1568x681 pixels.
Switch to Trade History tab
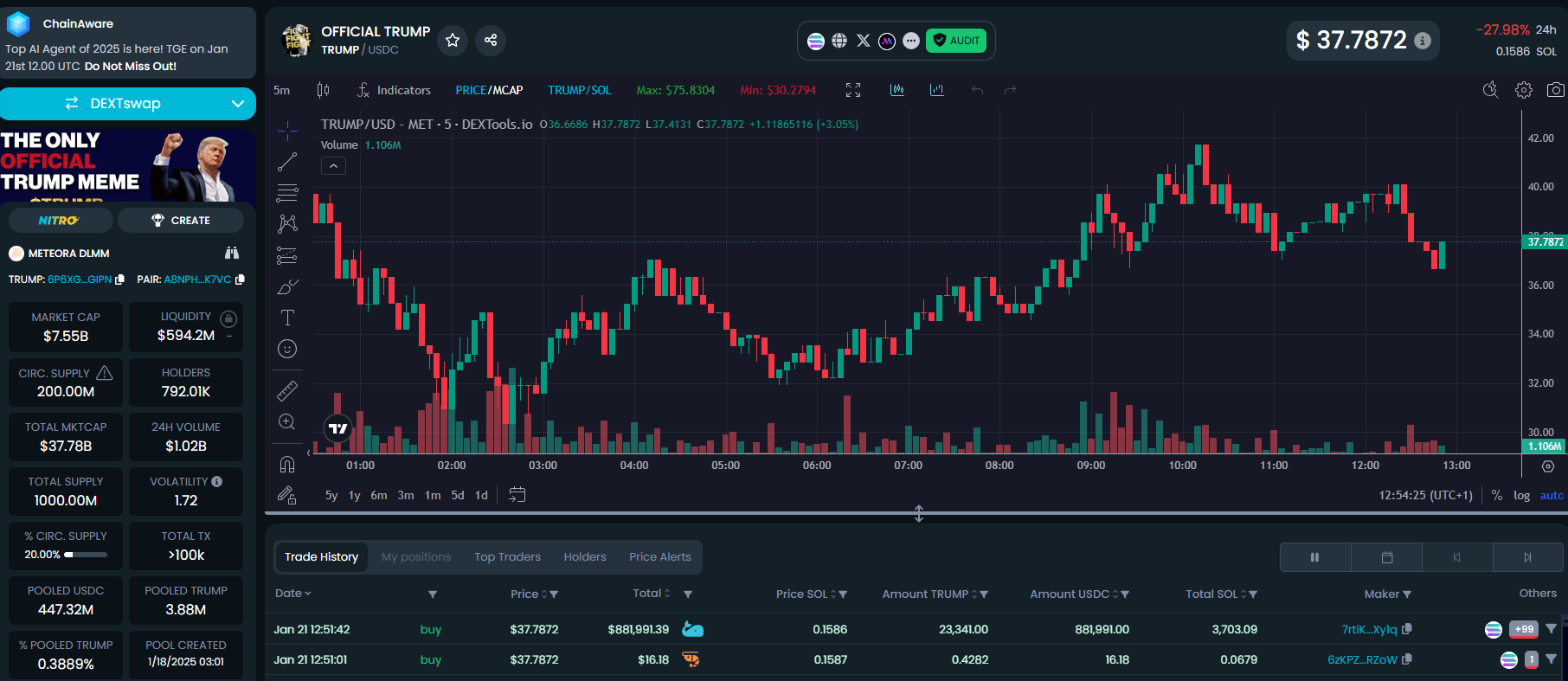pyautogui.click(x=321, y=557)
